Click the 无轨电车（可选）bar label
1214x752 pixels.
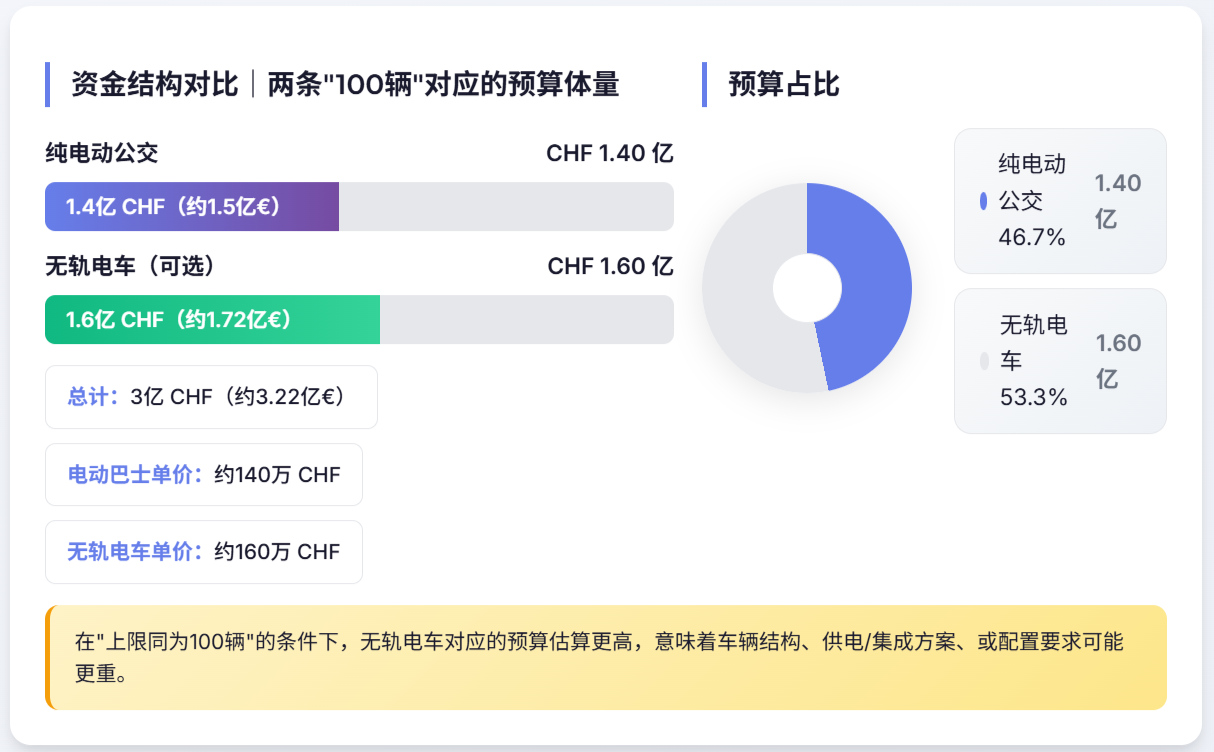(130, 266)
